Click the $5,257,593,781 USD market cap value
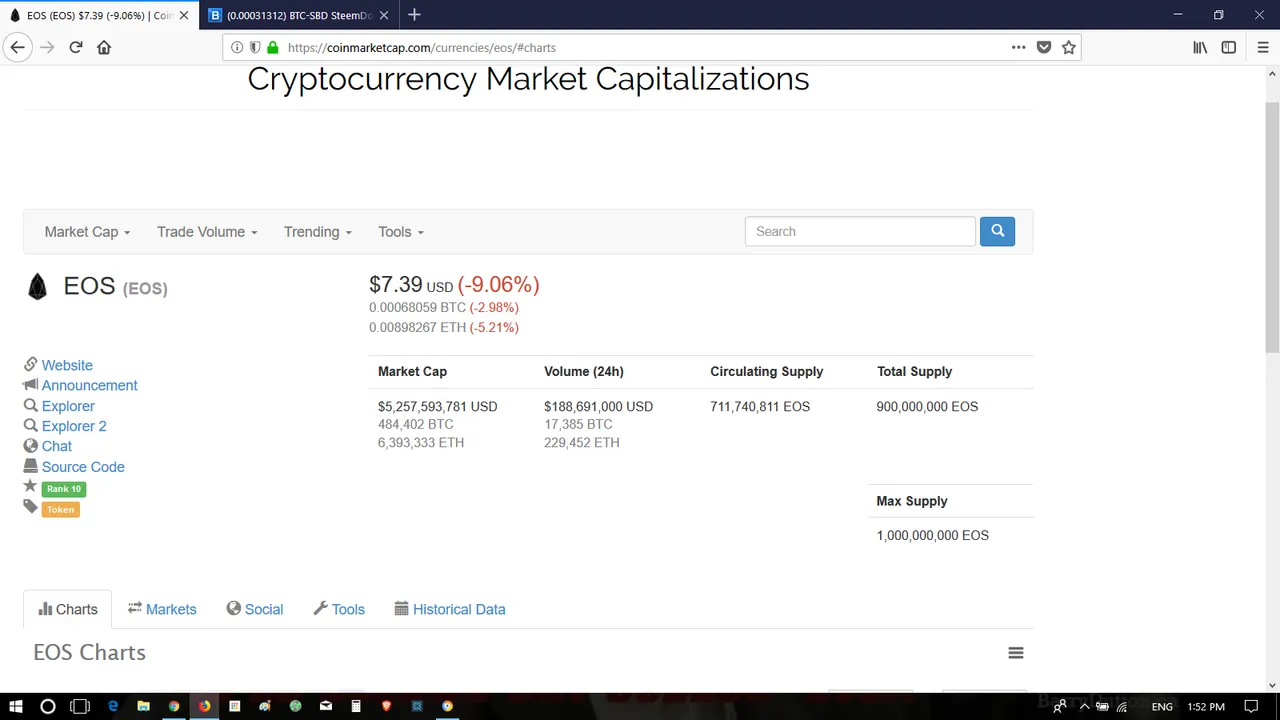Viewport: 1280px width, 720px height. (x=437, y=406)
